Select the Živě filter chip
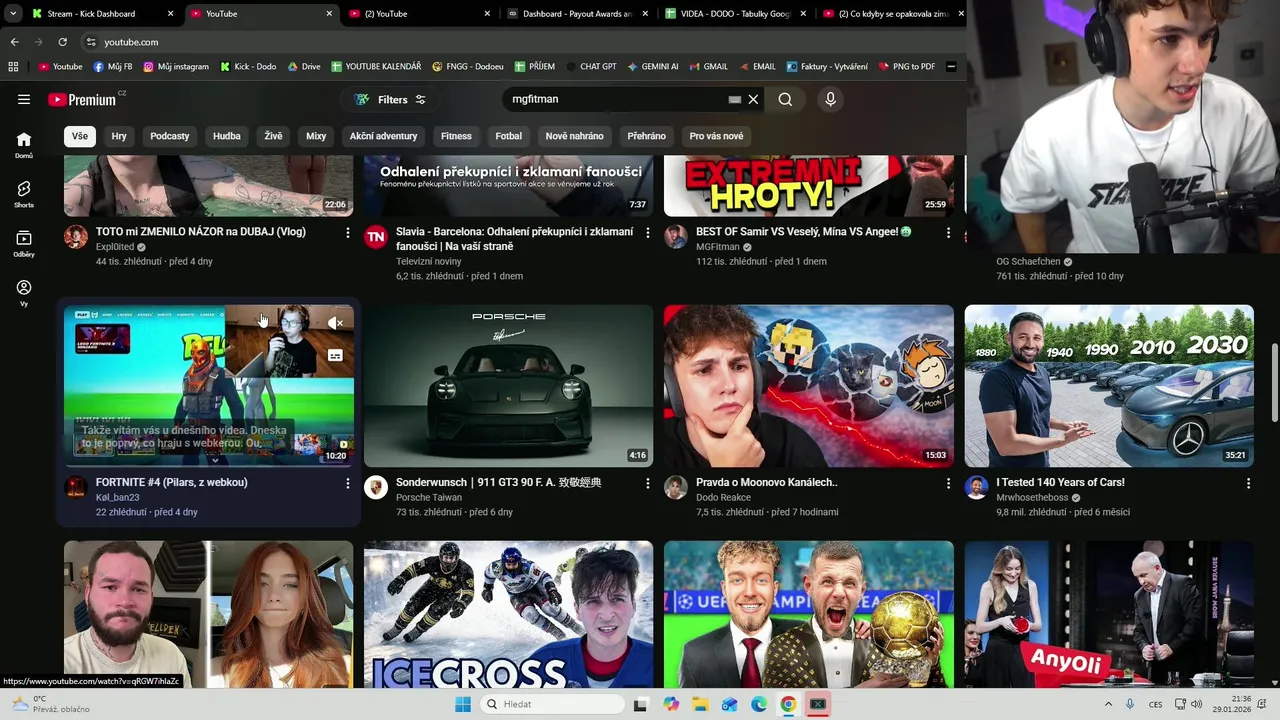Image resolution: width=1280 pixels, height=720 pixels. (x=273, y=136)
